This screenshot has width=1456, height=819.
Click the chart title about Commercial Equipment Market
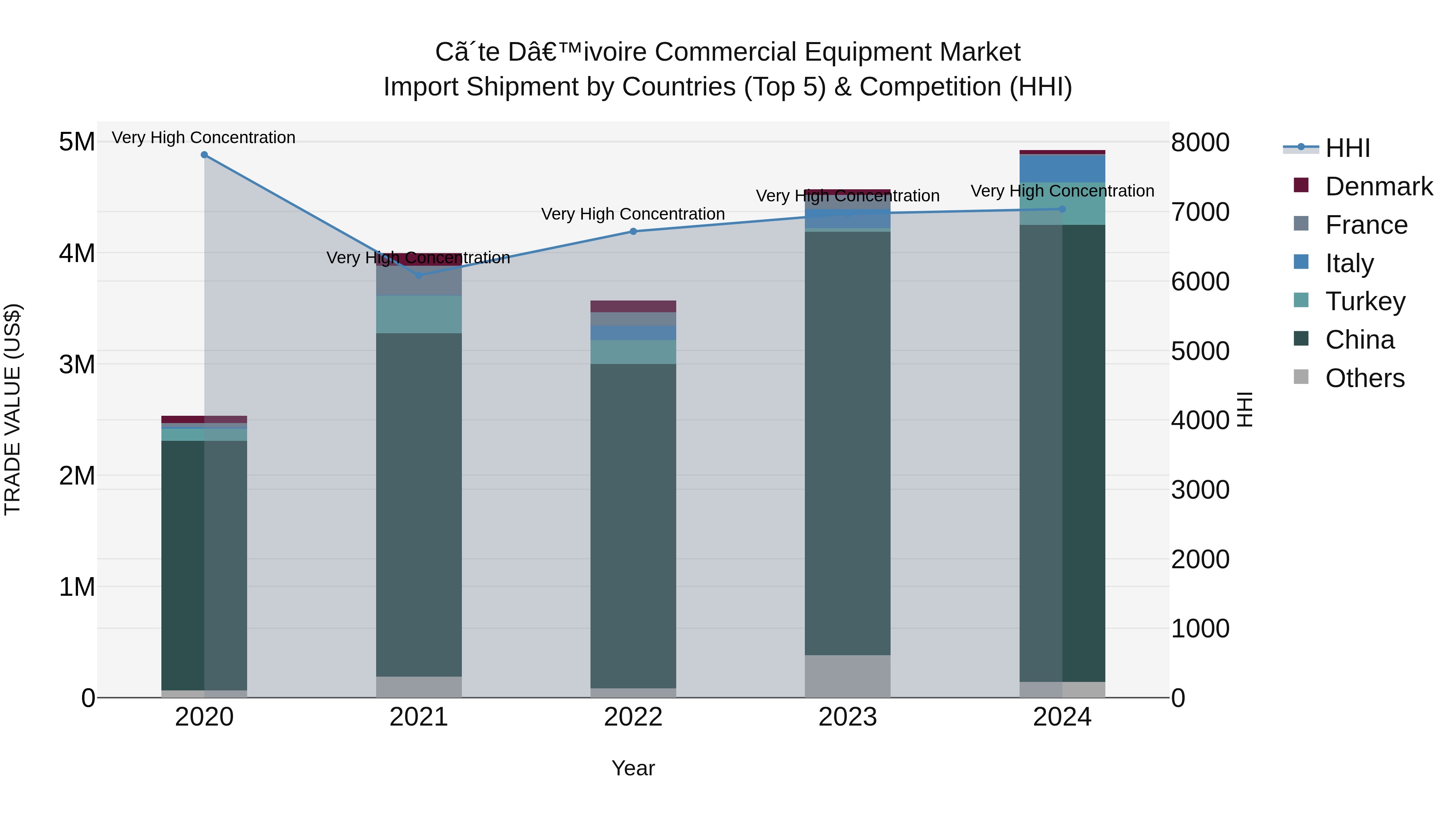coord(728,52)
